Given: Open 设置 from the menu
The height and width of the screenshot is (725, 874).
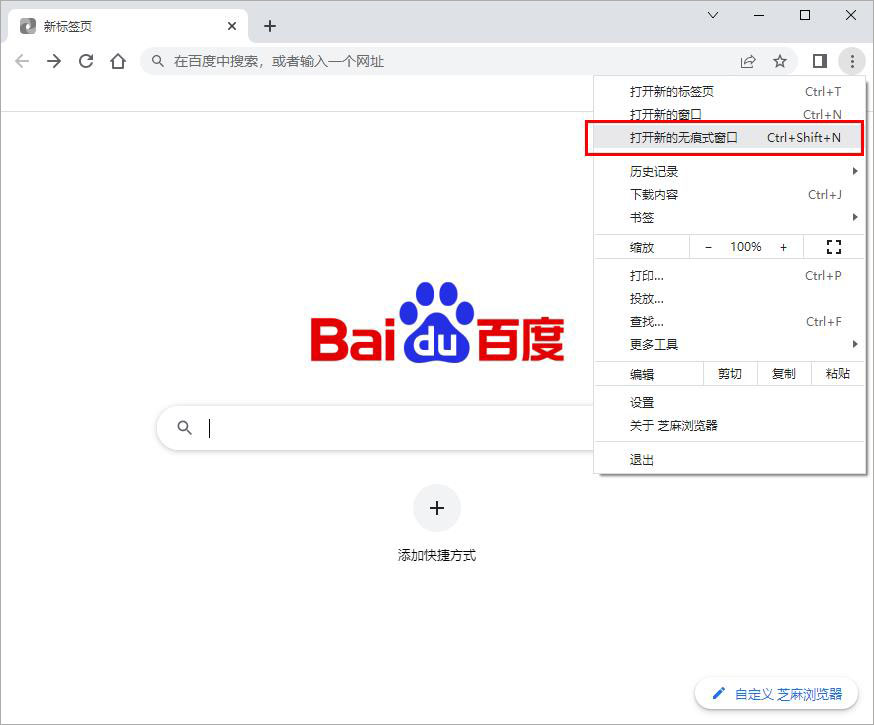Looking at the screenshot, I should [730, 402].
